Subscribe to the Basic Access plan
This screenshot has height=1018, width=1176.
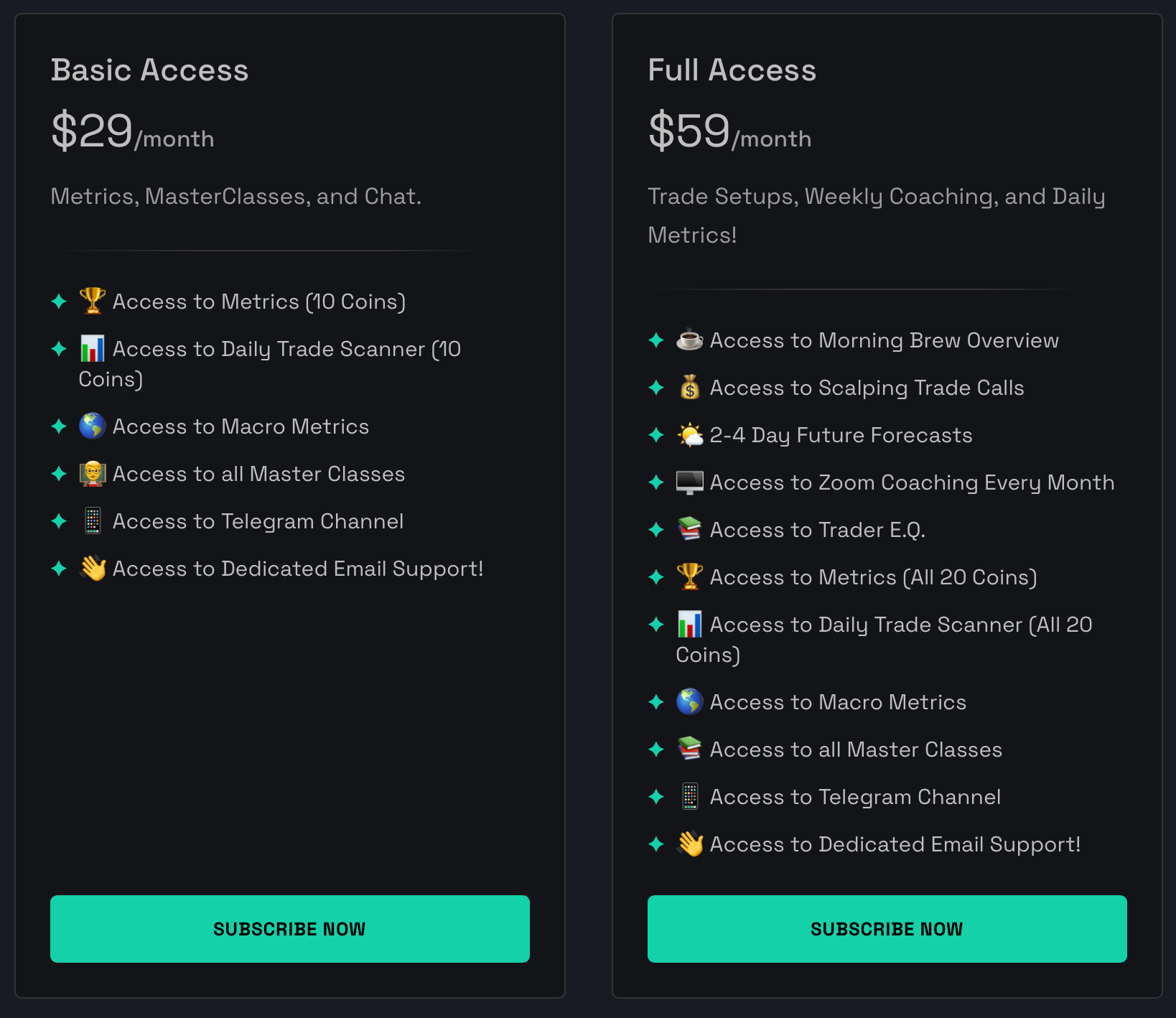[x=290, y=928]
